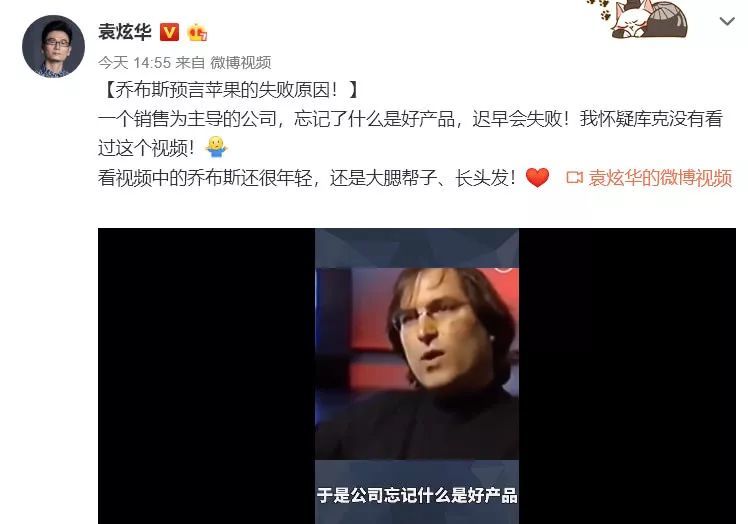This screenshot has width=748, height=524.
Task: Open the 袁炫华 username link
Action: pyautogui.click(x=125, y=32)
